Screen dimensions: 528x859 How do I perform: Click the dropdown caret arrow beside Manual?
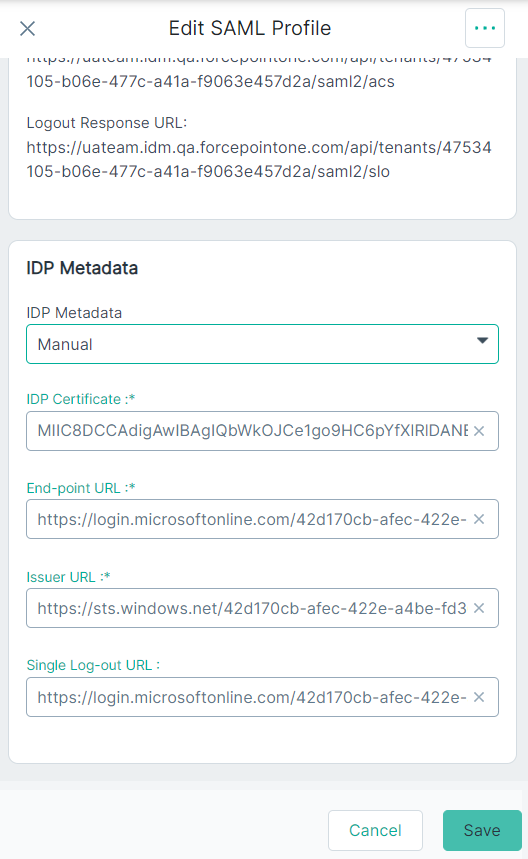[x=482, y=341]
